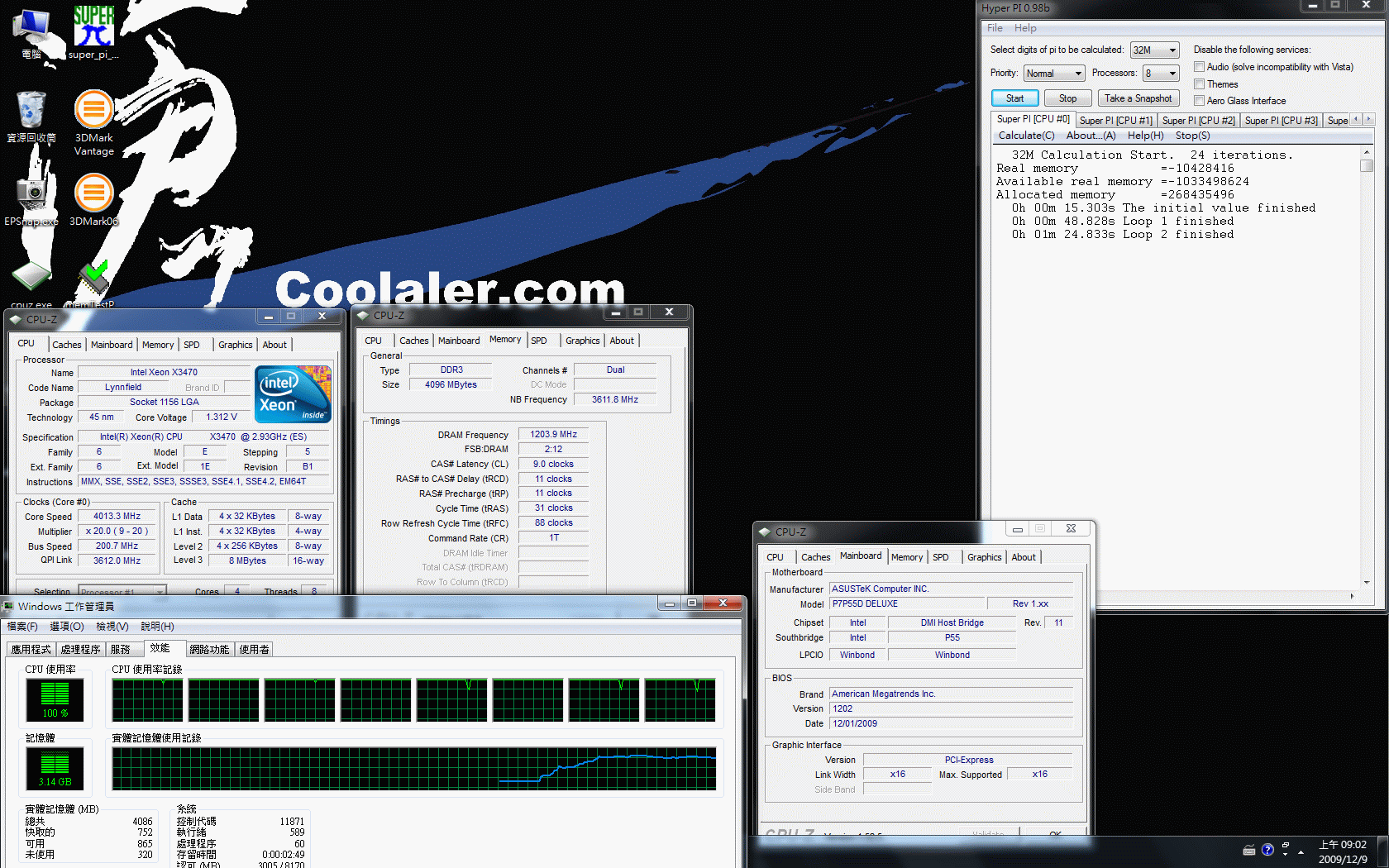Open Task Manager Users tab
This screenshot has width=1389, height=868.
point(254,650)
